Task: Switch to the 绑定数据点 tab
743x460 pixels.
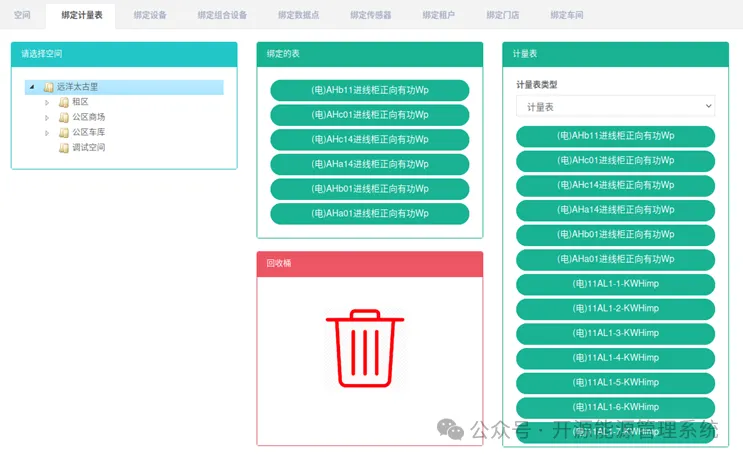Action: click(299, 15)
